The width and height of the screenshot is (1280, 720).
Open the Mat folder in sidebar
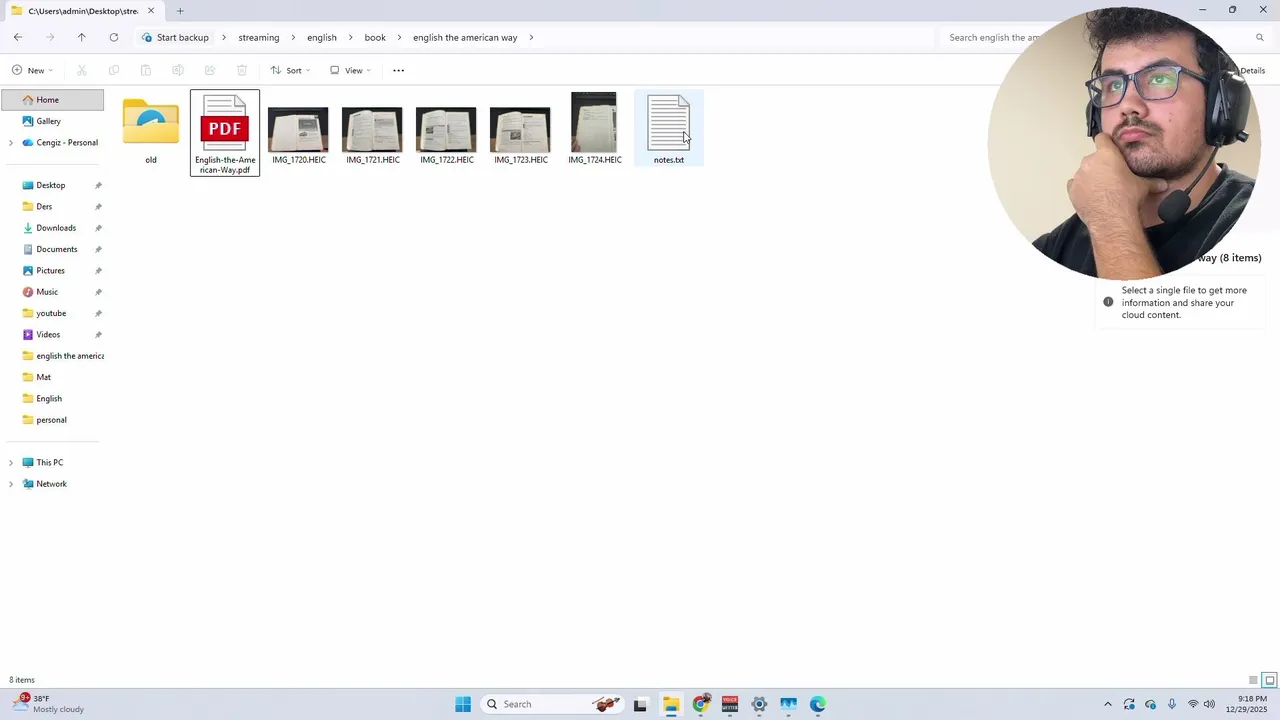(x=43, y=377)
